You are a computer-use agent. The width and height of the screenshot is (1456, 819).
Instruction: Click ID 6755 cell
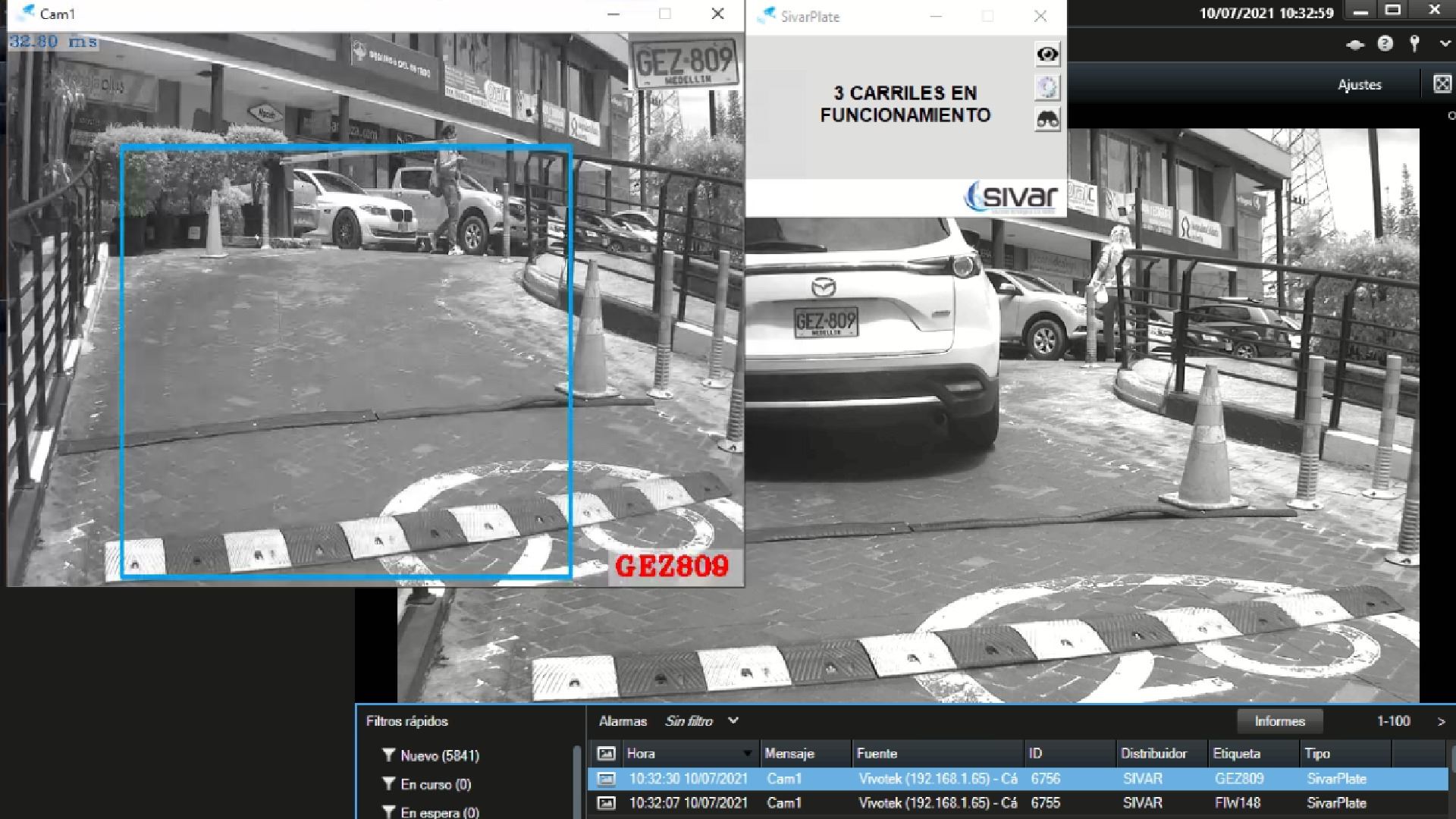[1045, 803]
